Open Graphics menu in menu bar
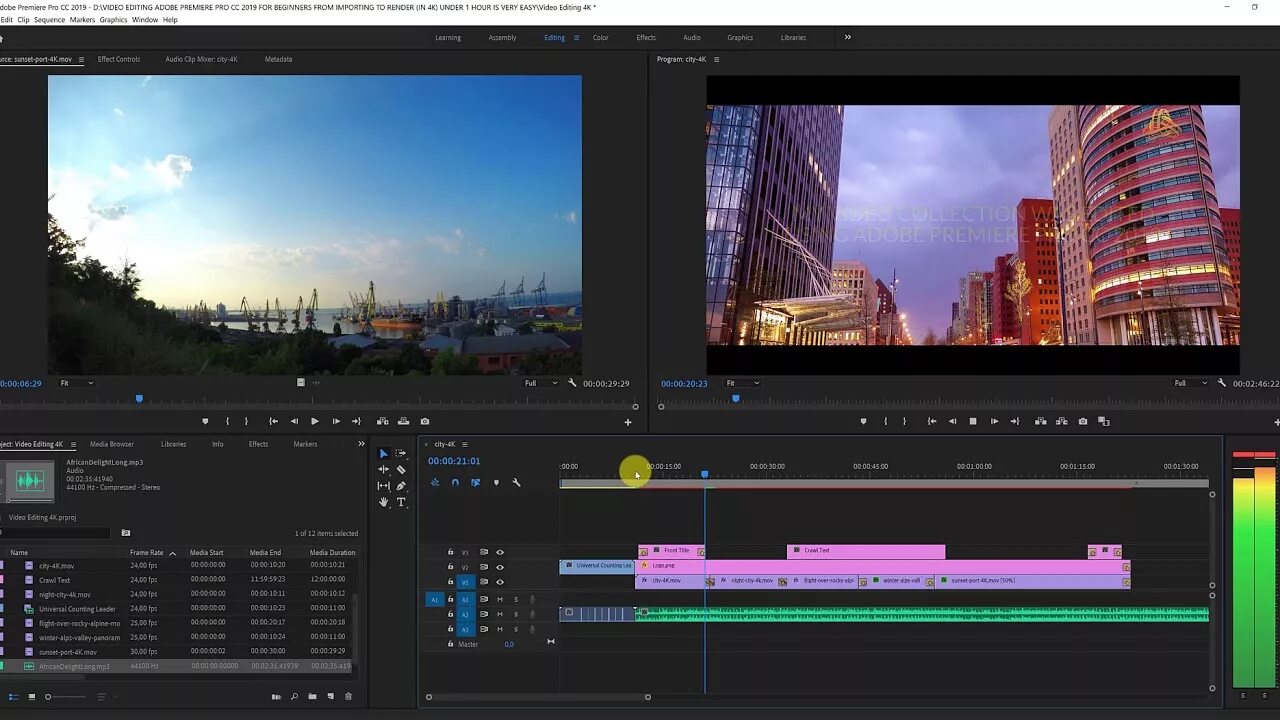Screen dimensions: 1280x720 click(x=113, y=20)
